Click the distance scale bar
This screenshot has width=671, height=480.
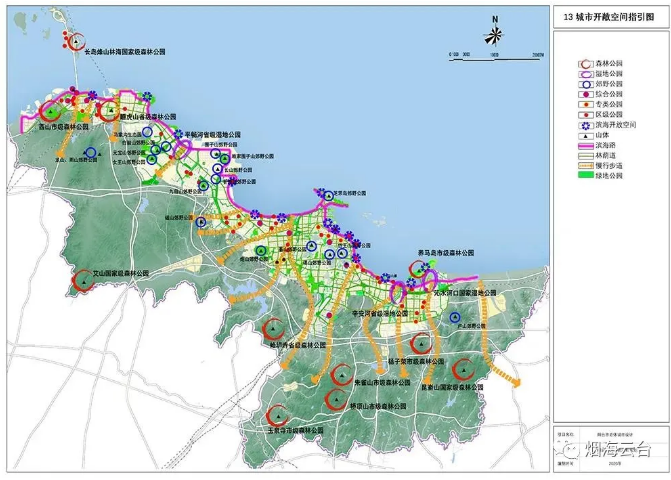[495, 51]
